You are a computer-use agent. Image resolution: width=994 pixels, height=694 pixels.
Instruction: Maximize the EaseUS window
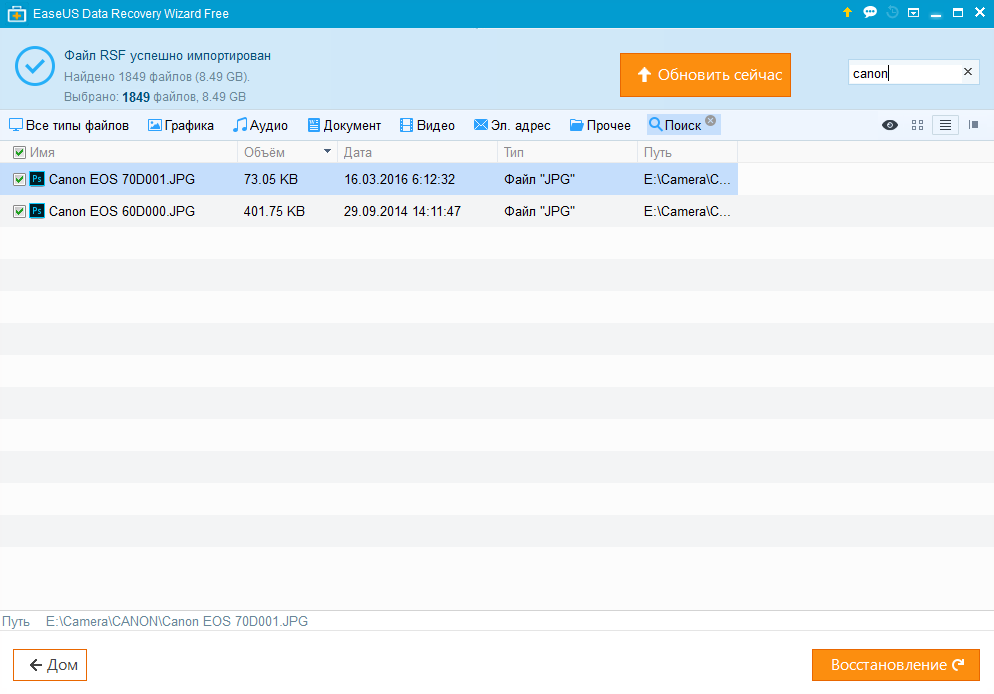tap(958, 13)
